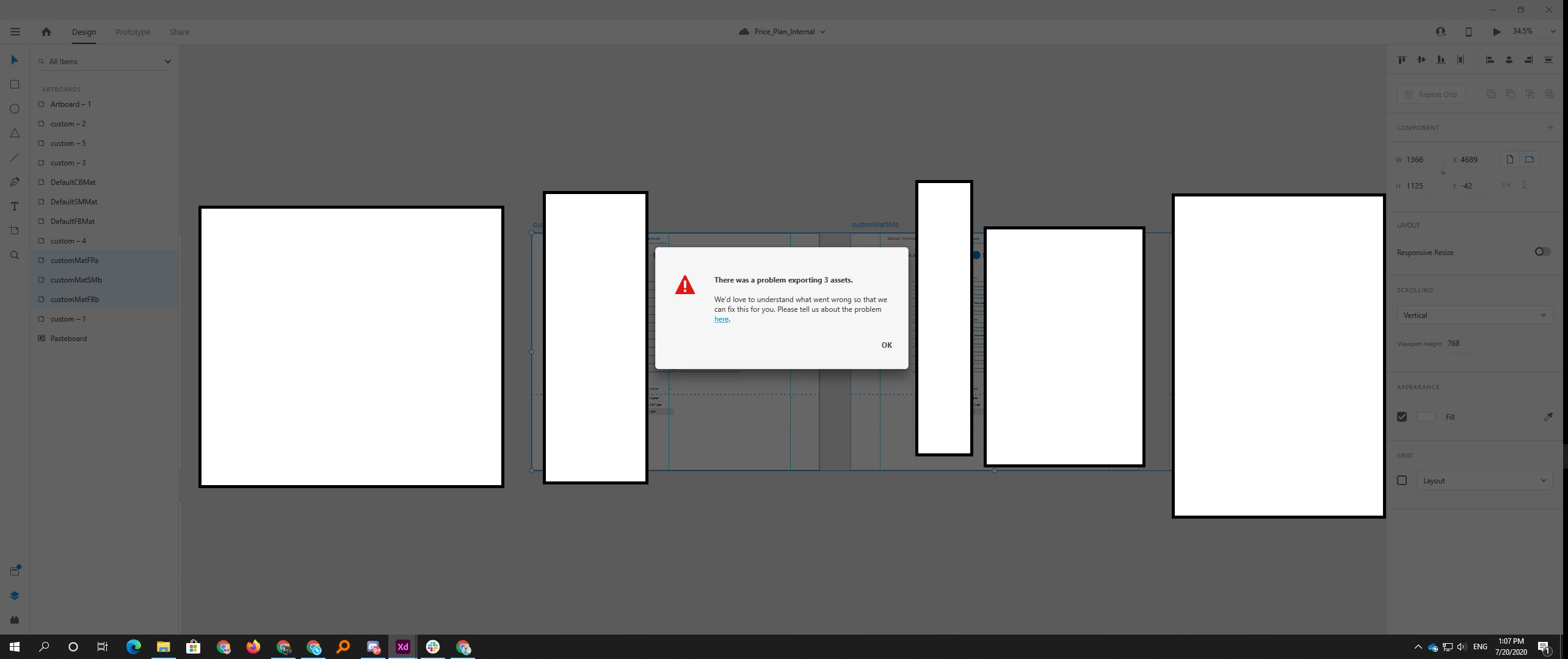Click the Fill color swatch

pos(1426,417)
